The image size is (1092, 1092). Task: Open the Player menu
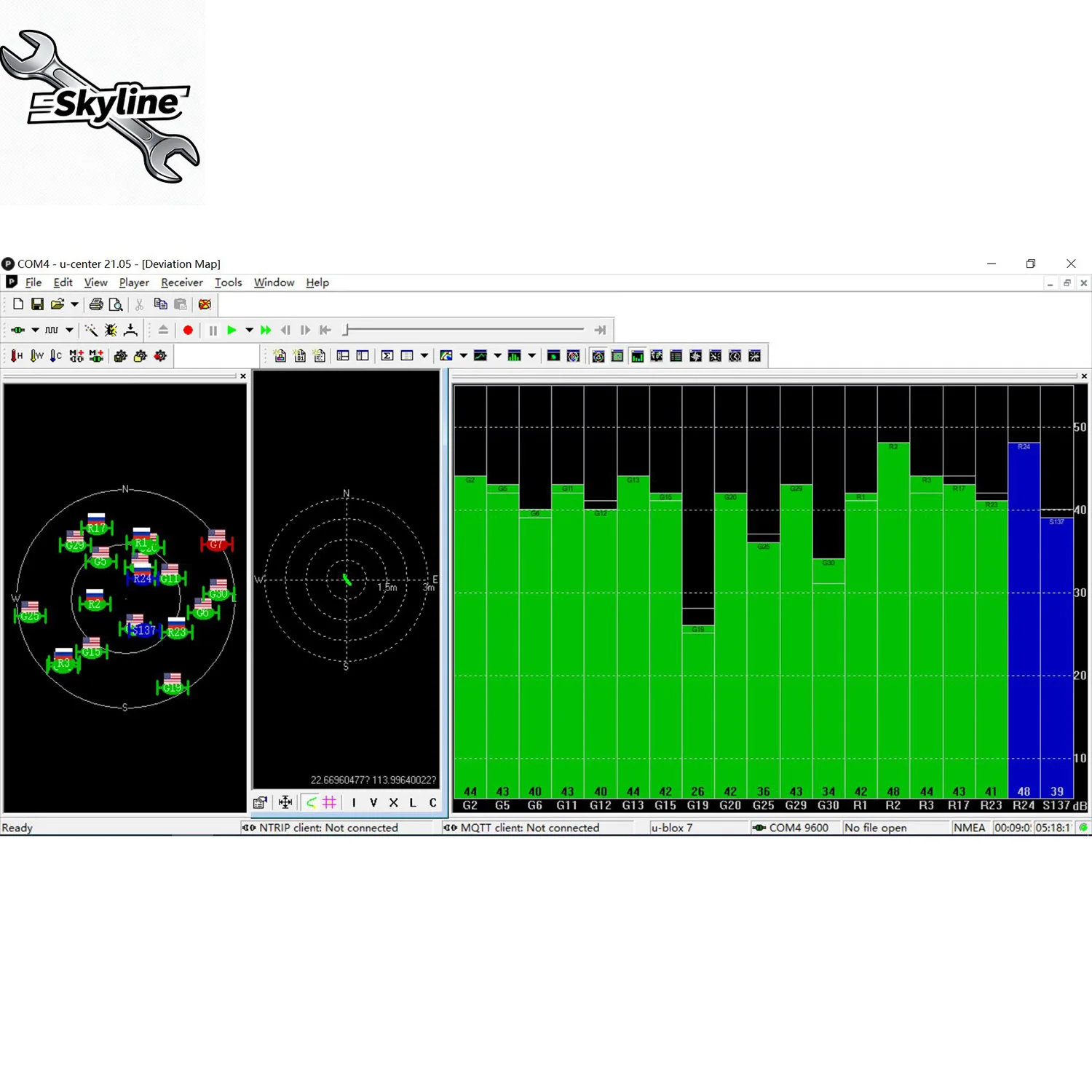coord(134,282)
